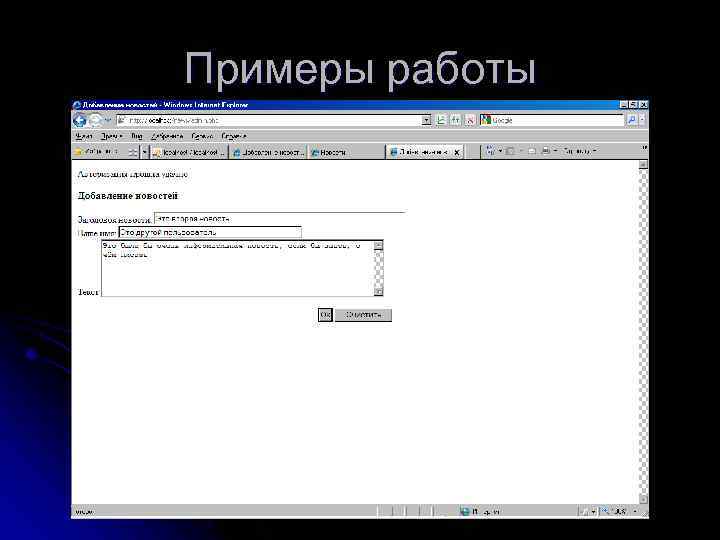Go forward with the Forward arrow button
The width and height of the screenshot is (720, 540).
pyautogui.click(x=95, y=120)
